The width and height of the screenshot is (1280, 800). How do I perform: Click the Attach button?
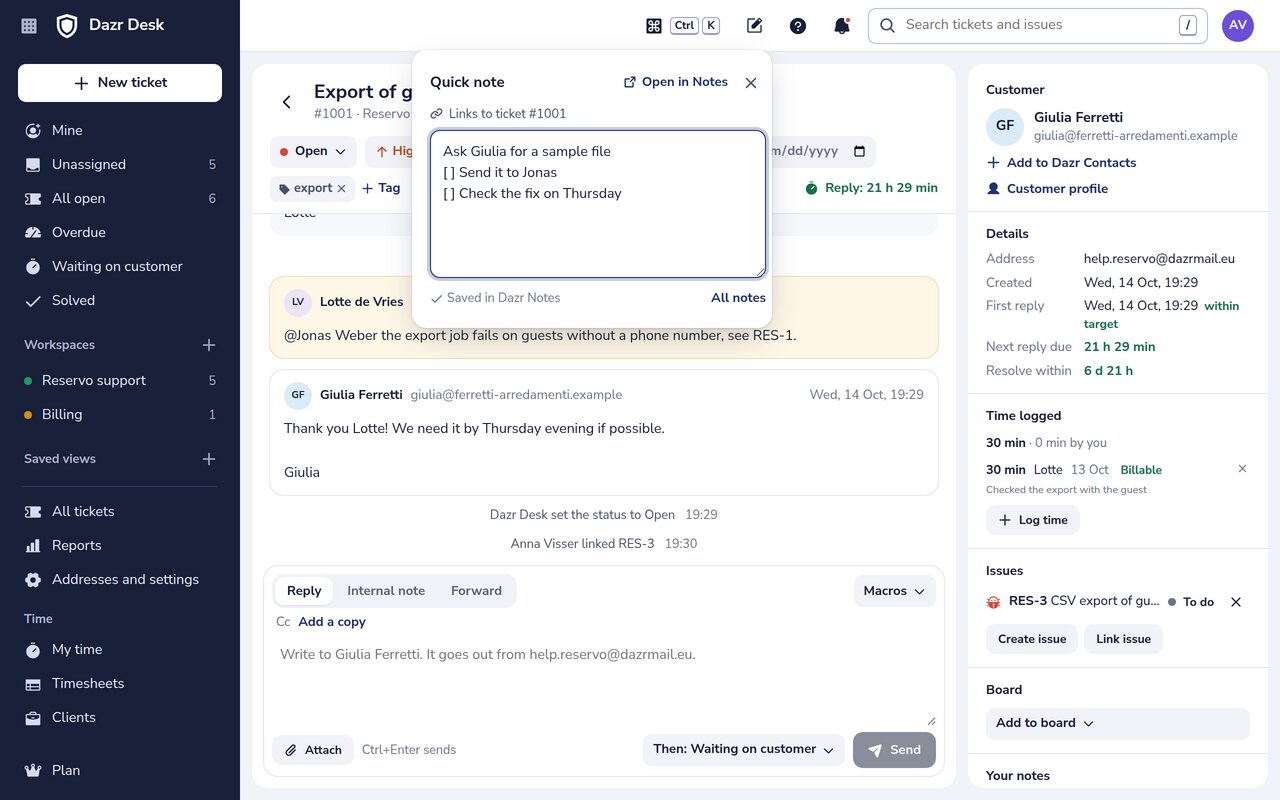(313, 750)
